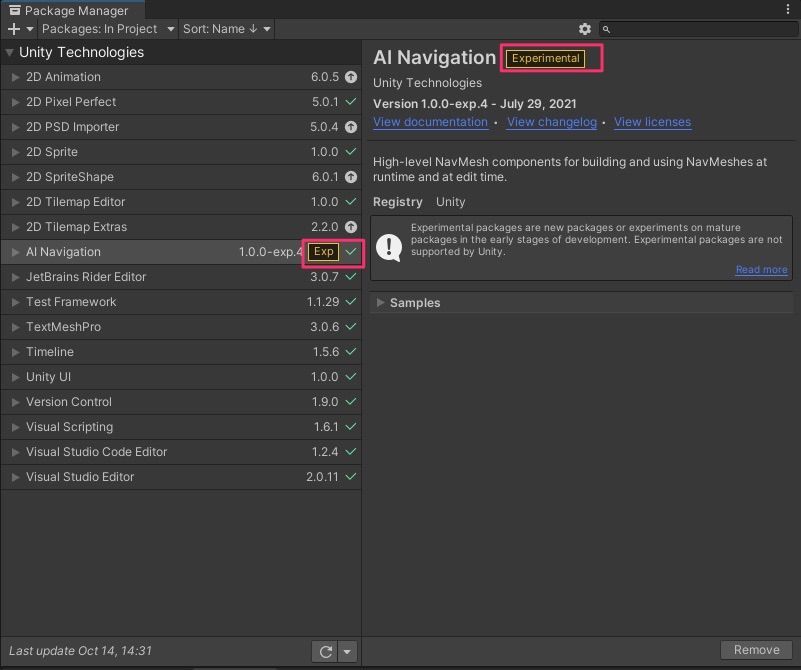Click the update icon beside 2D PSD Importer
The height and width of the screenshot is (670, 801).
click(x=350, y=126)
